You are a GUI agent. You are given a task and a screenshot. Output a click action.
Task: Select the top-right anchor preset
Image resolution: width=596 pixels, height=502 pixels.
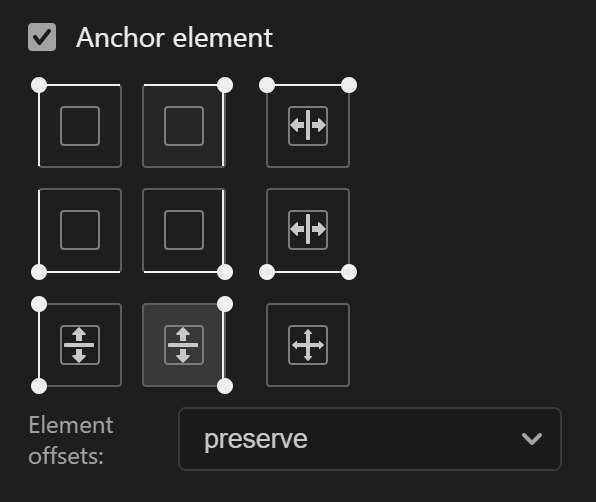(184, 126)
